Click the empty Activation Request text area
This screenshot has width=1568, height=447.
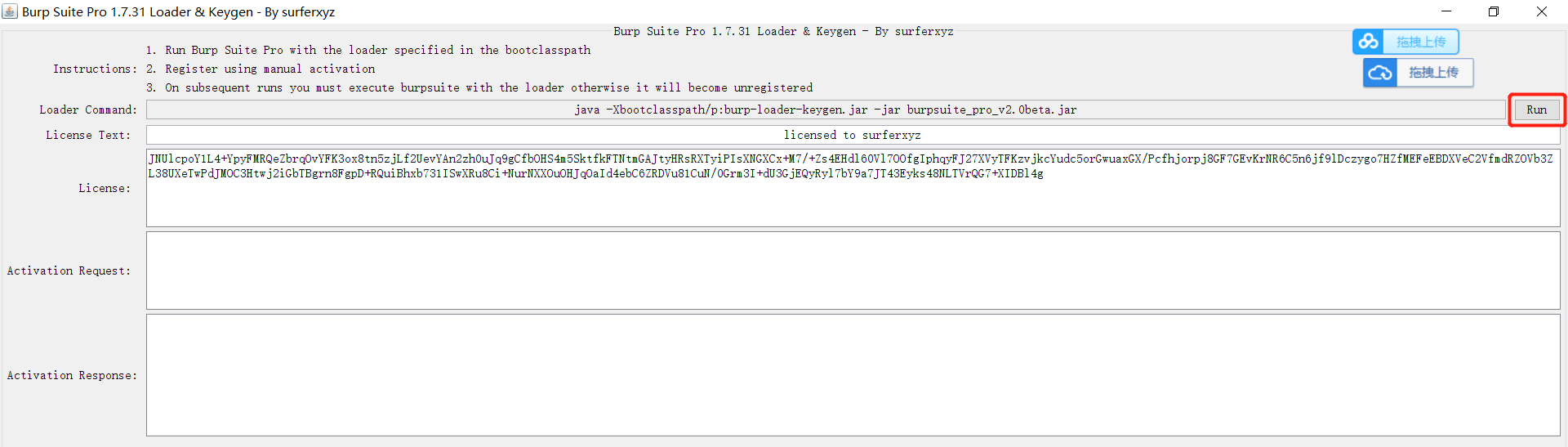[853, 270]
